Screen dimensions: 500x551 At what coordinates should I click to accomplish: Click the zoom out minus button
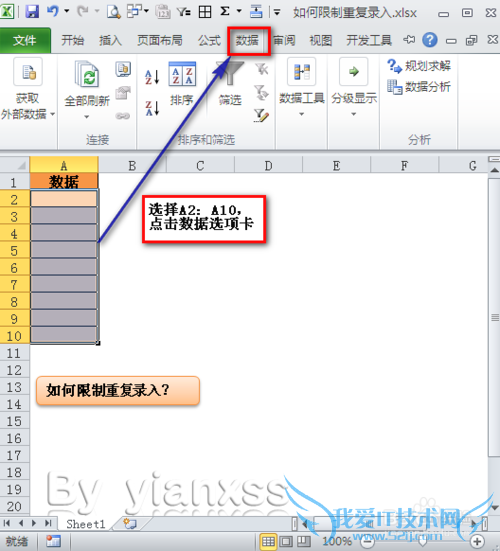368,542
